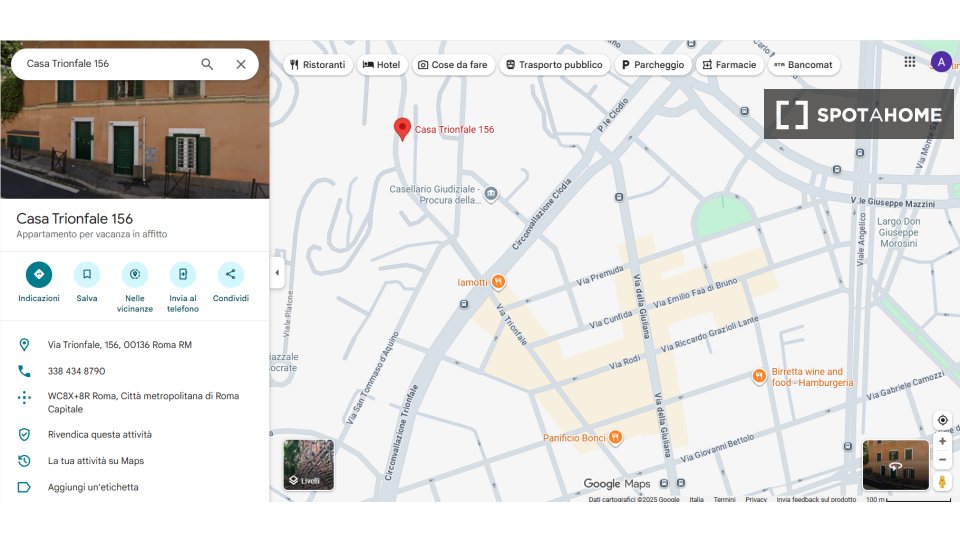Clear search with the X icon
960x540 pixels.
coord(241,64)
